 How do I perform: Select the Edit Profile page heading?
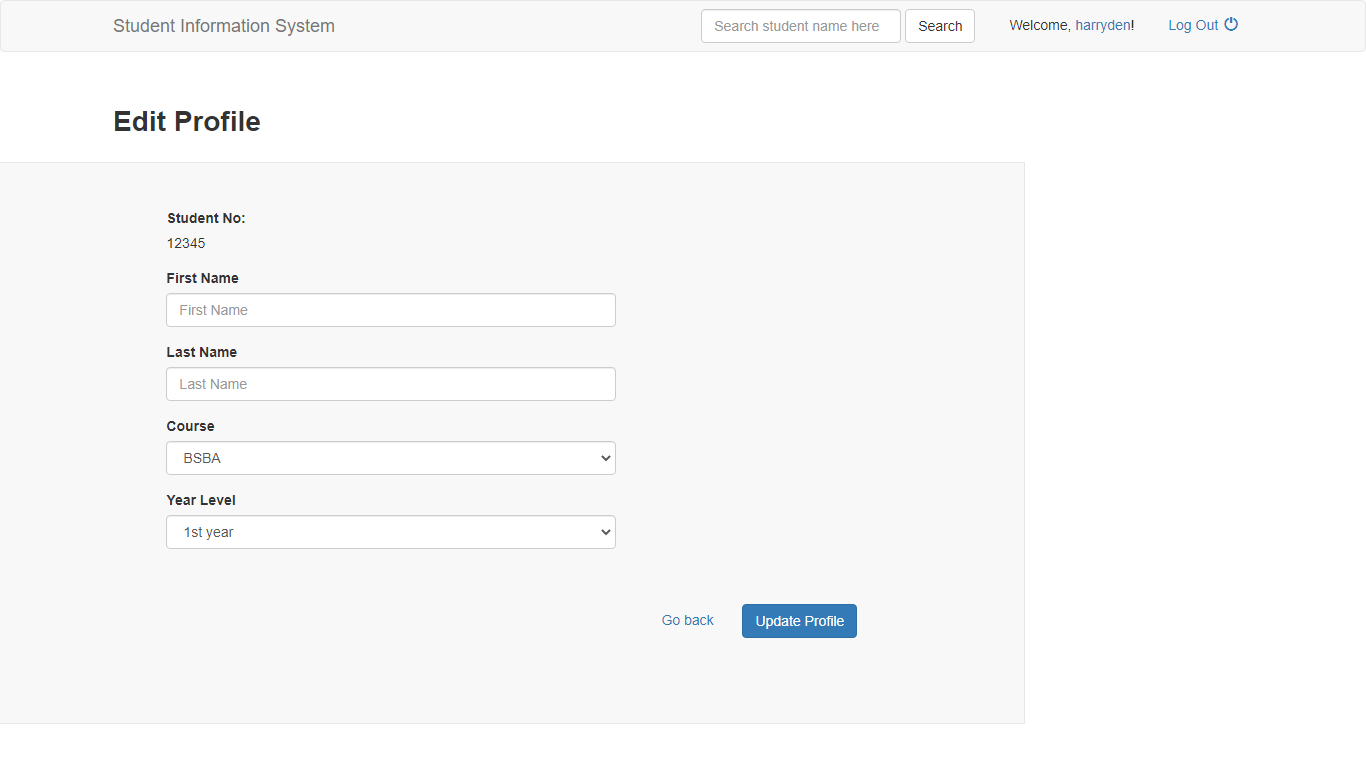[186, 121]
